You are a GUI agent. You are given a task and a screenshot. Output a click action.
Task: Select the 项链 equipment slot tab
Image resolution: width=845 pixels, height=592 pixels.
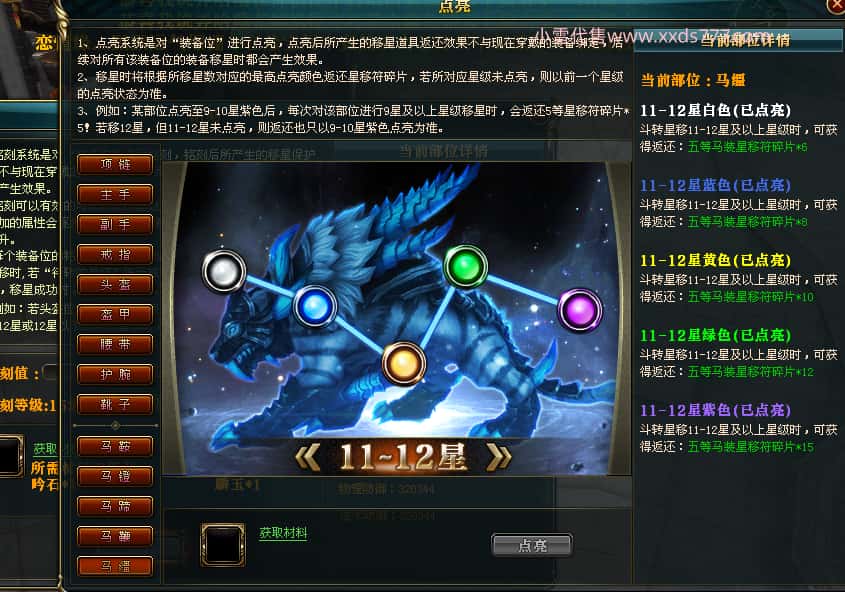coord(115,164)
